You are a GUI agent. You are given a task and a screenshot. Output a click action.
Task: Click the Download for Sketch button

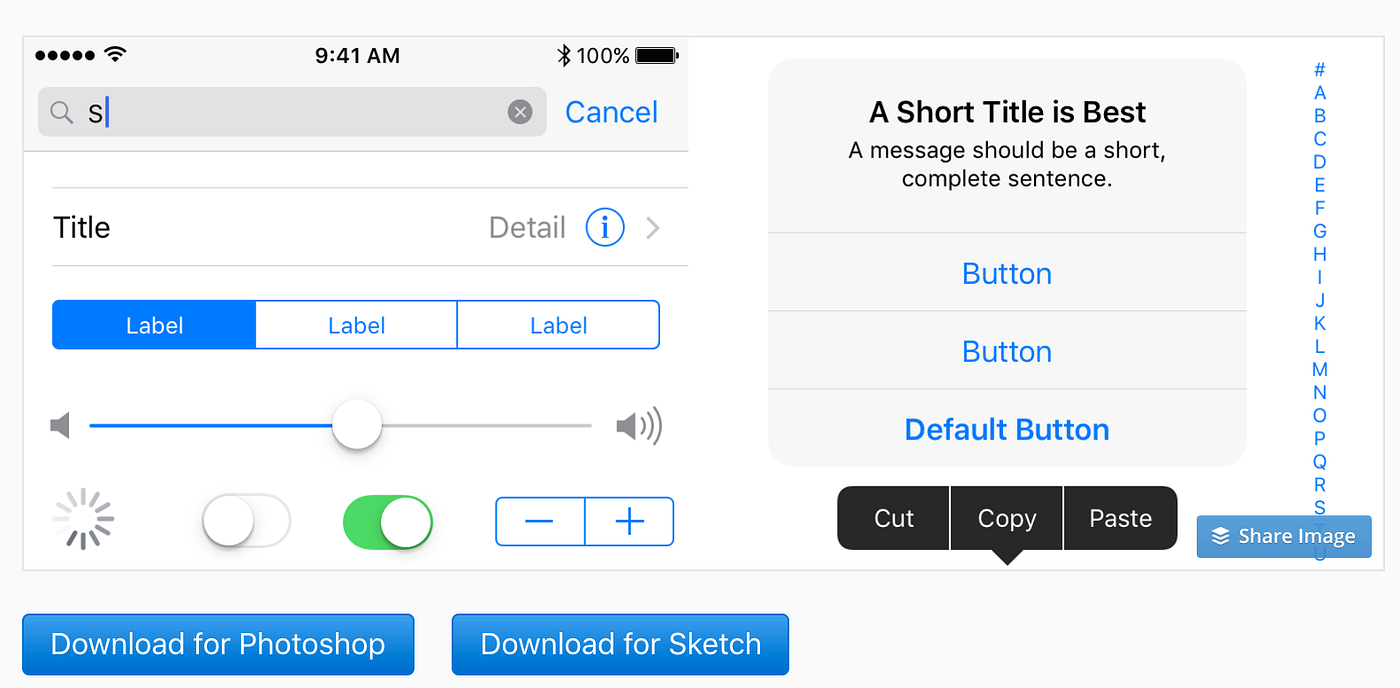click(620, 644)
